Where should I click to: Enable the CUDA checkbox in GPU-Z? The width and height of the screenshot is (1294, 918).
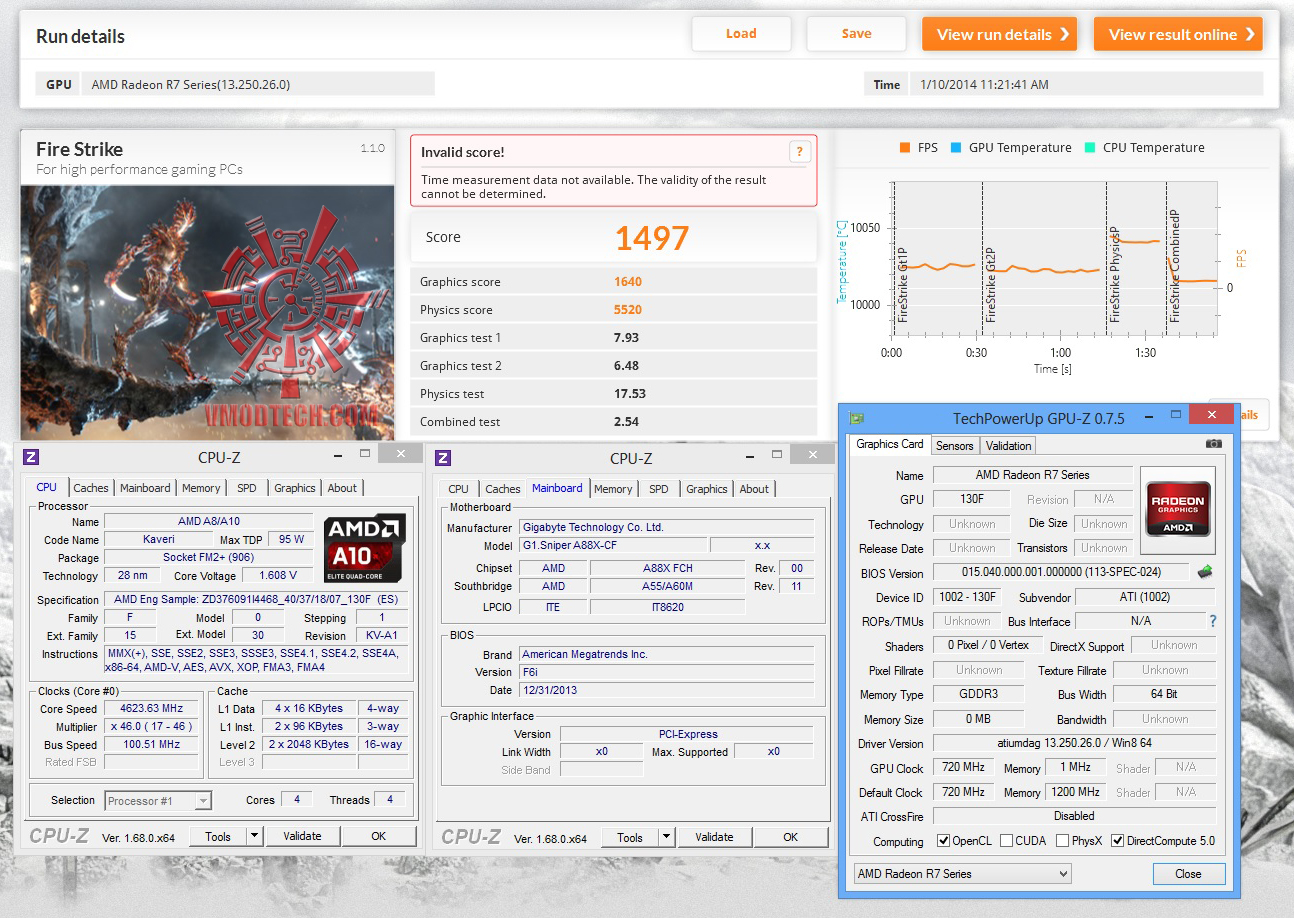1006,841
